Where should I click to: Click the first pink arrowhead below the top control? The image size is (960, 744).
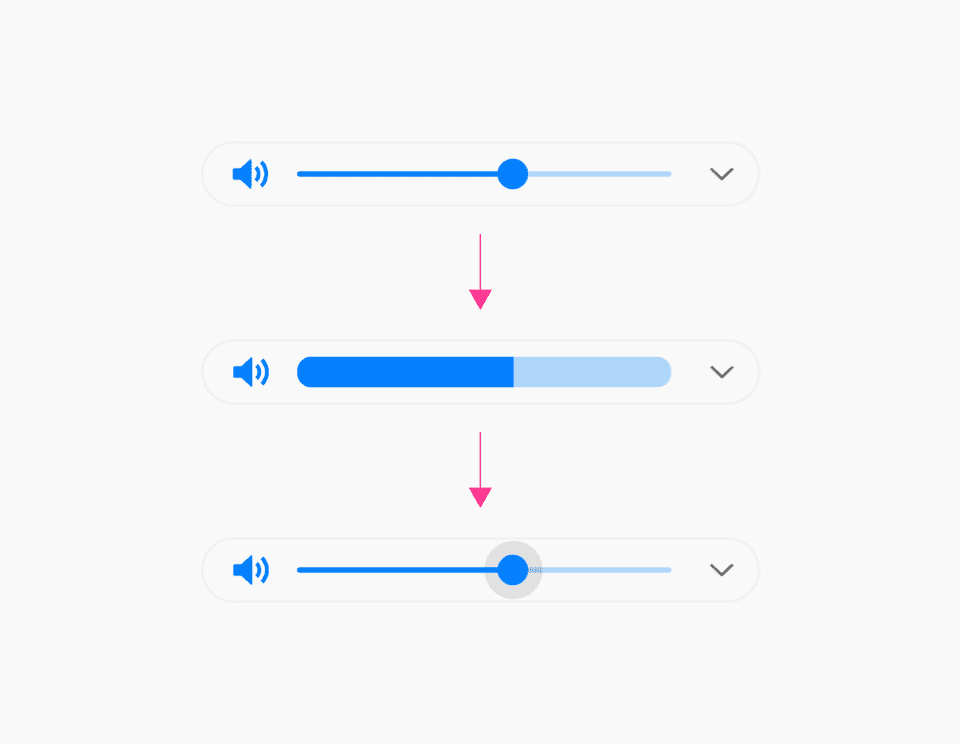[x=480, y=299]
